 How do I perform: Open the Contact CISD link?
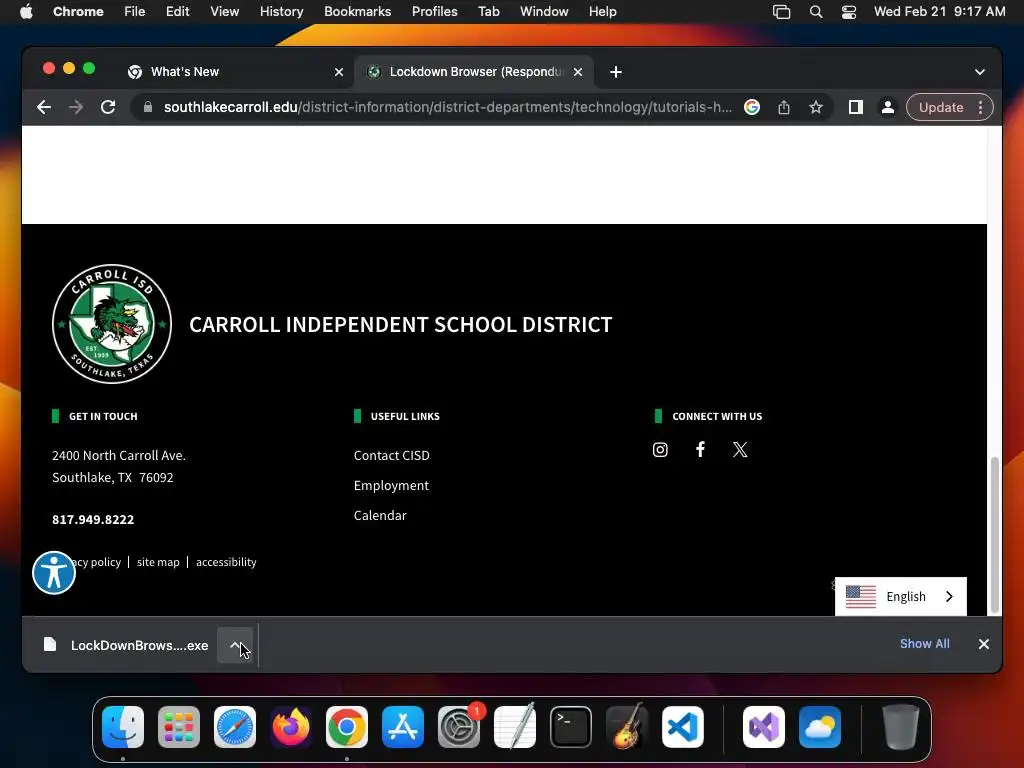(392, 455)
